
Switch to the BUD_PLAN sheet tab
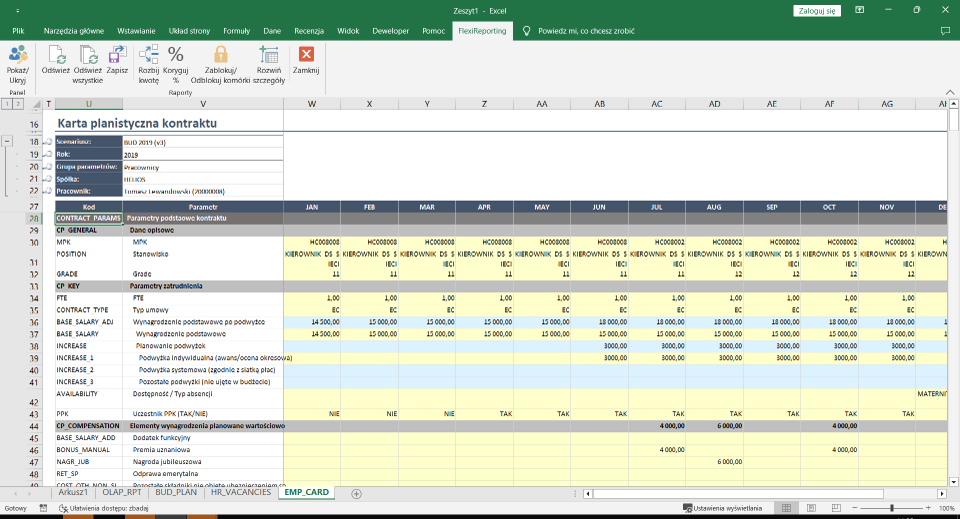[x=175, y=493]
